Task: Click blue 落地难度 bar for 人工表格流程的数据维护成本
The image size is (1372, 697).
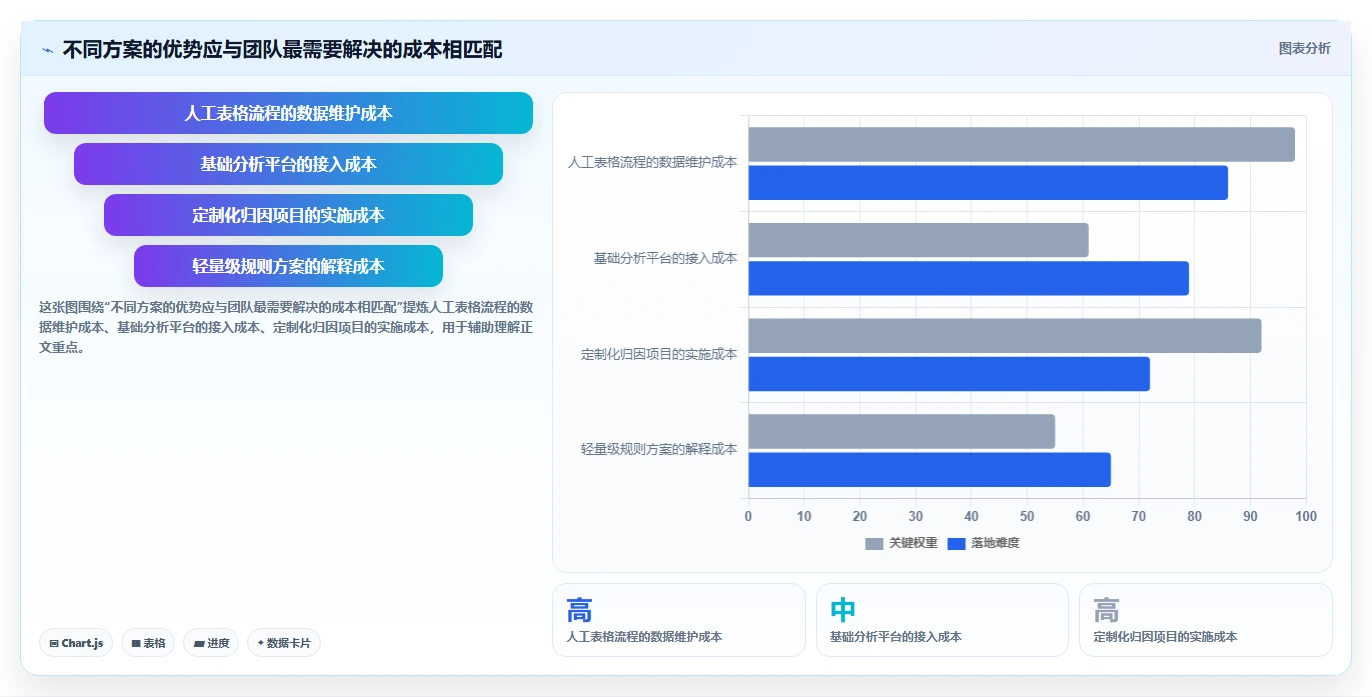Action: coord(988,182)
